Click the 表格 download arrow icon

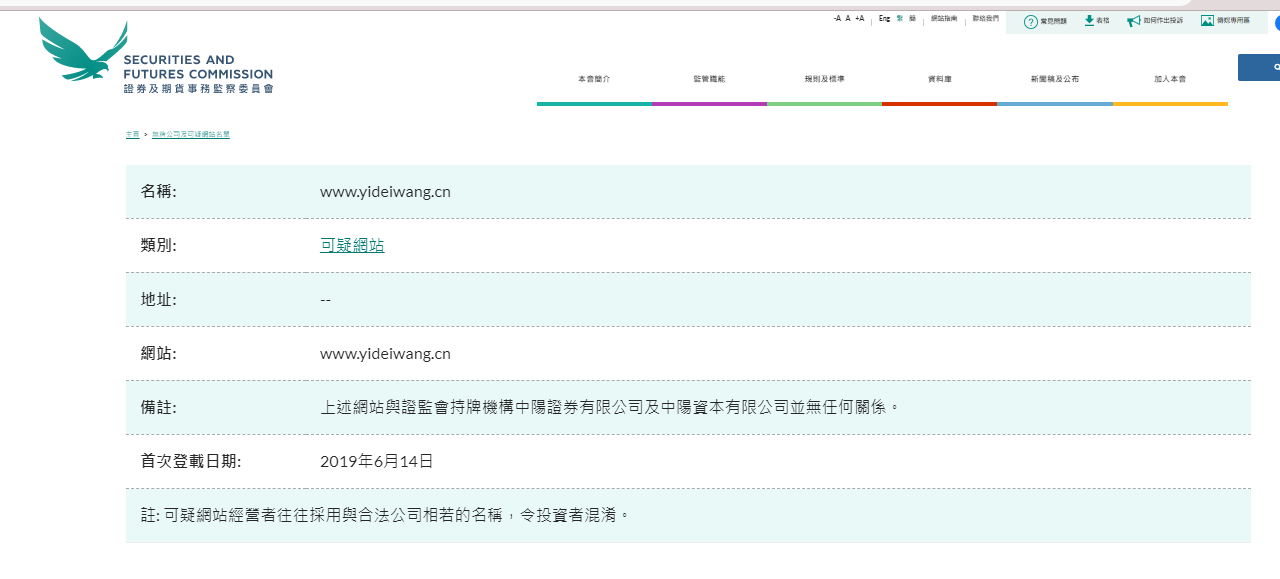click(1089, 20)
